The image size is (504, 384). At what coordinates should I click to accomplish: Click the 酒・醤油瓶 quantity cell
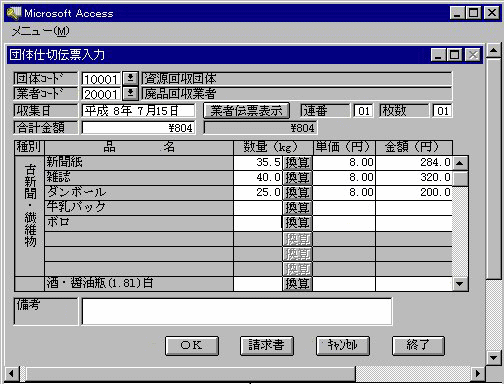(258, 284)
